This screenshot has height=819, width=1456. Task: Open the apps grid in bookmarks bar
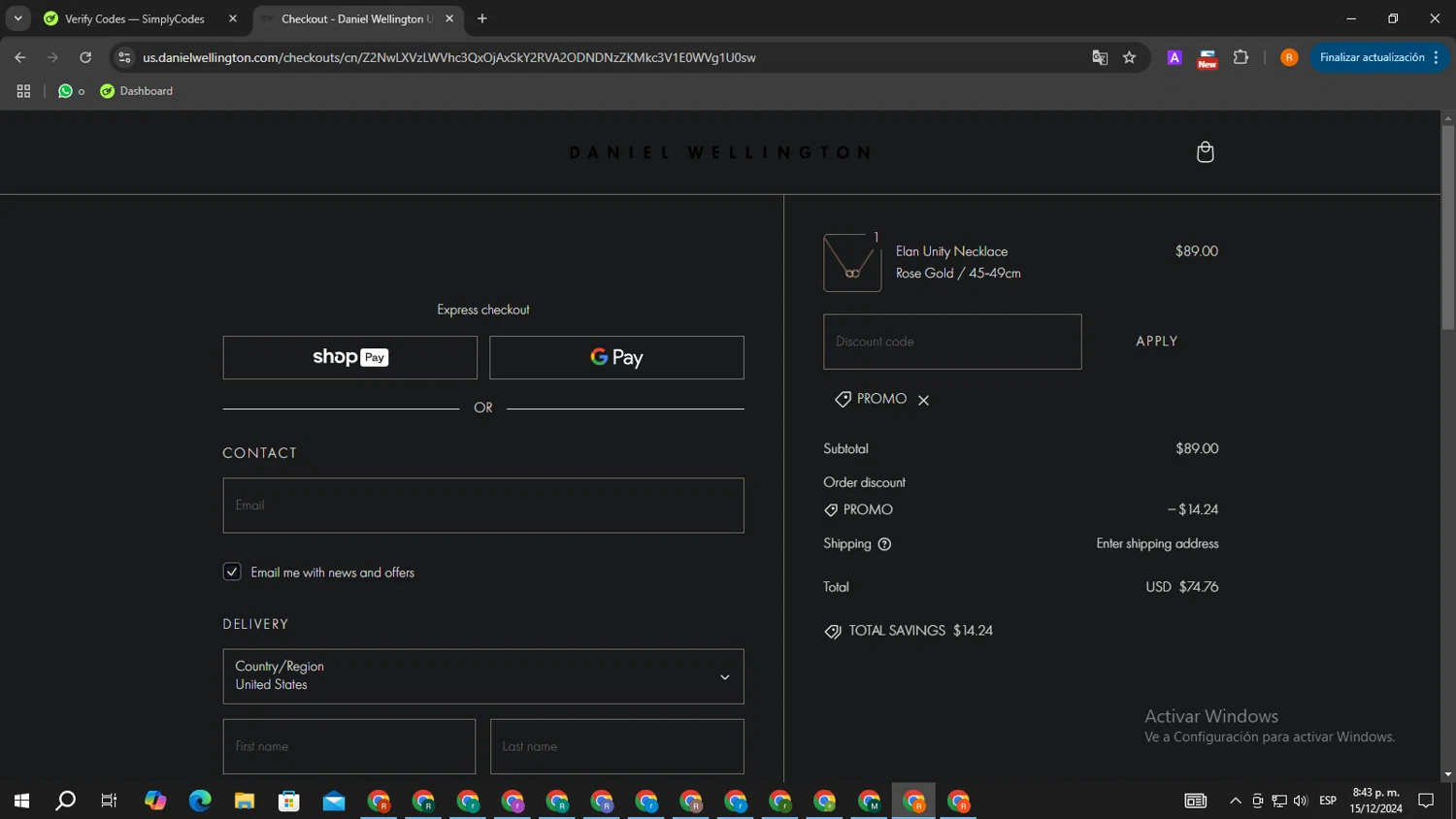click(23, 91)
